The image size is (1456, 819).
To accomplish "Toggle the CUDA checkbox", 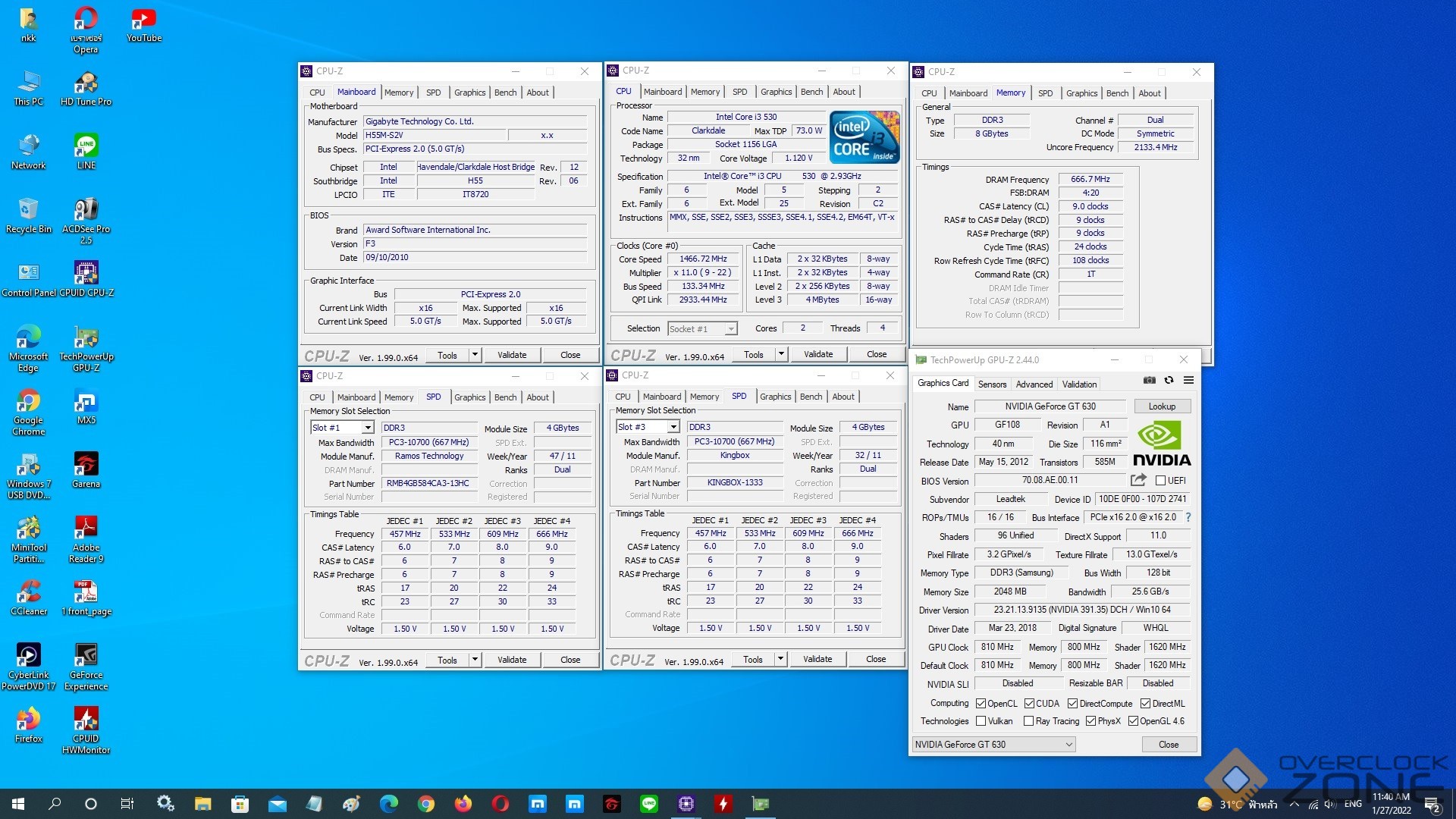I will 1029,704.
